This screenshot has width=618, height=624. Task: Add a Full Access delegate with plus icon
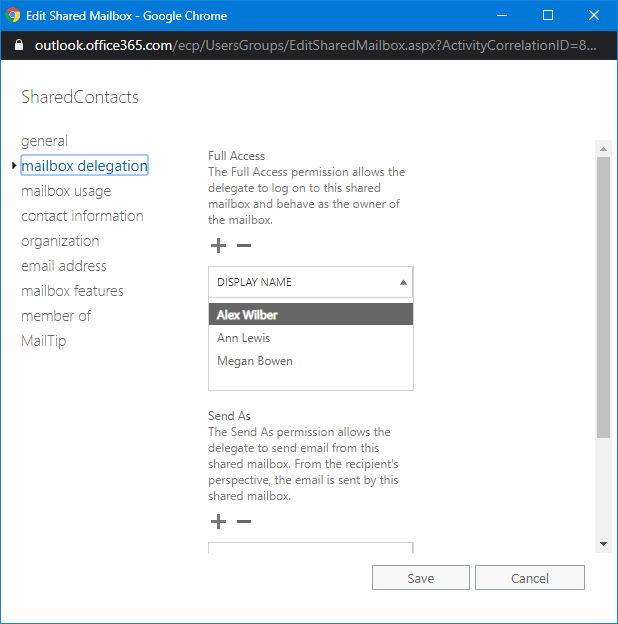coord(218,245)
